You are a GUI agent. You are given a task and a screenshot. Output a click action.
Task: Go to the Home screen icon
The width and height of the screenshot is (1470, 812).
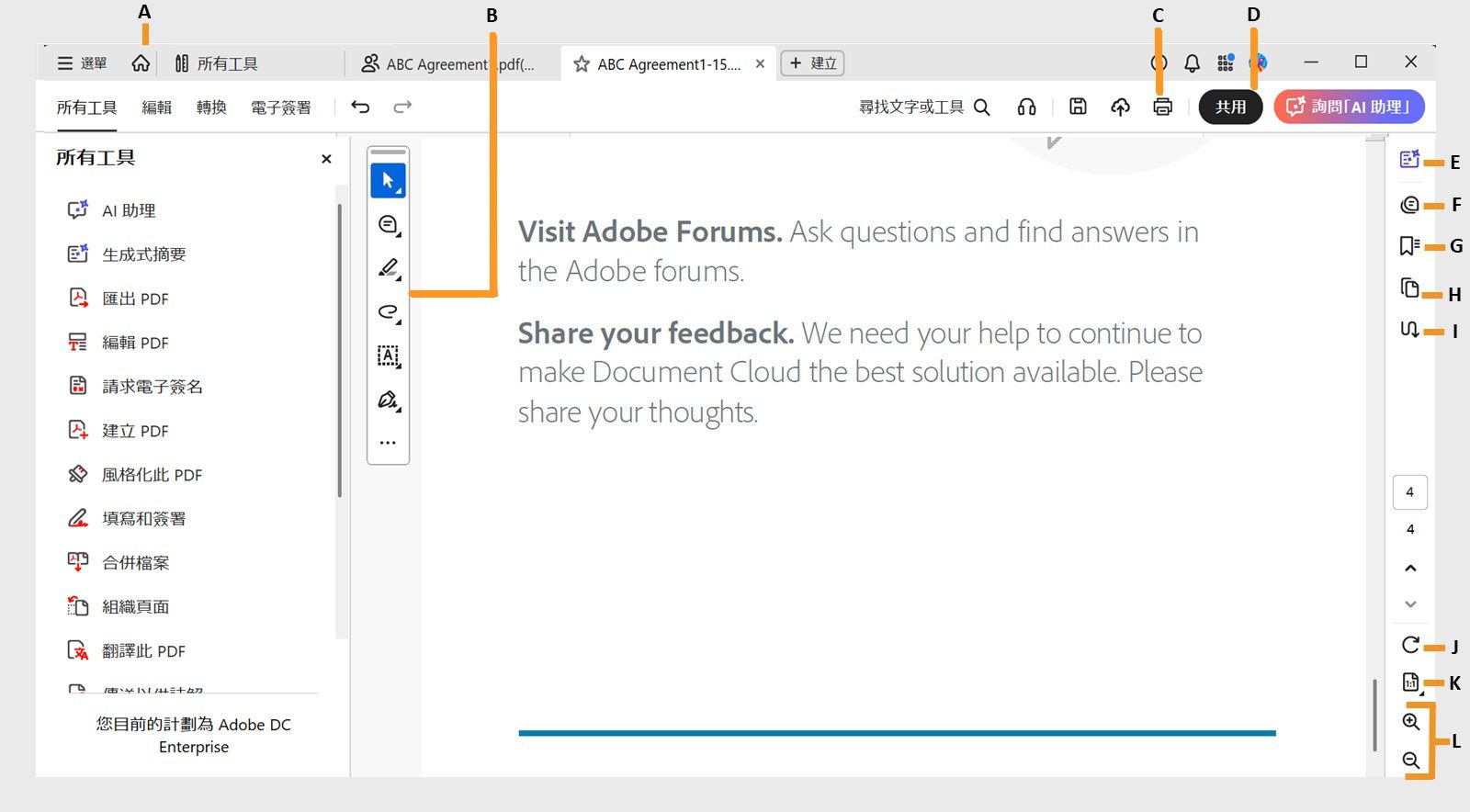tap(141, 63)
